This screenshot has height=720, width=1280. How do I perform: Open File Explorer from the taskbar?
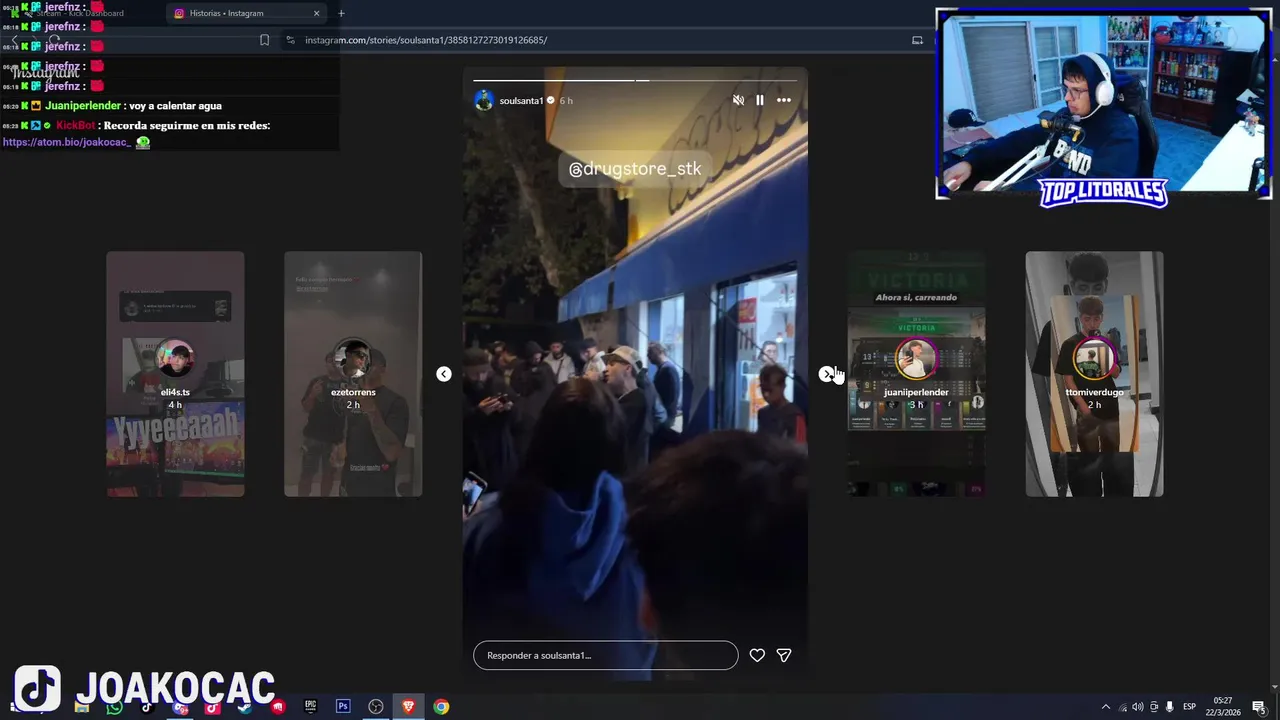point(82,707)
